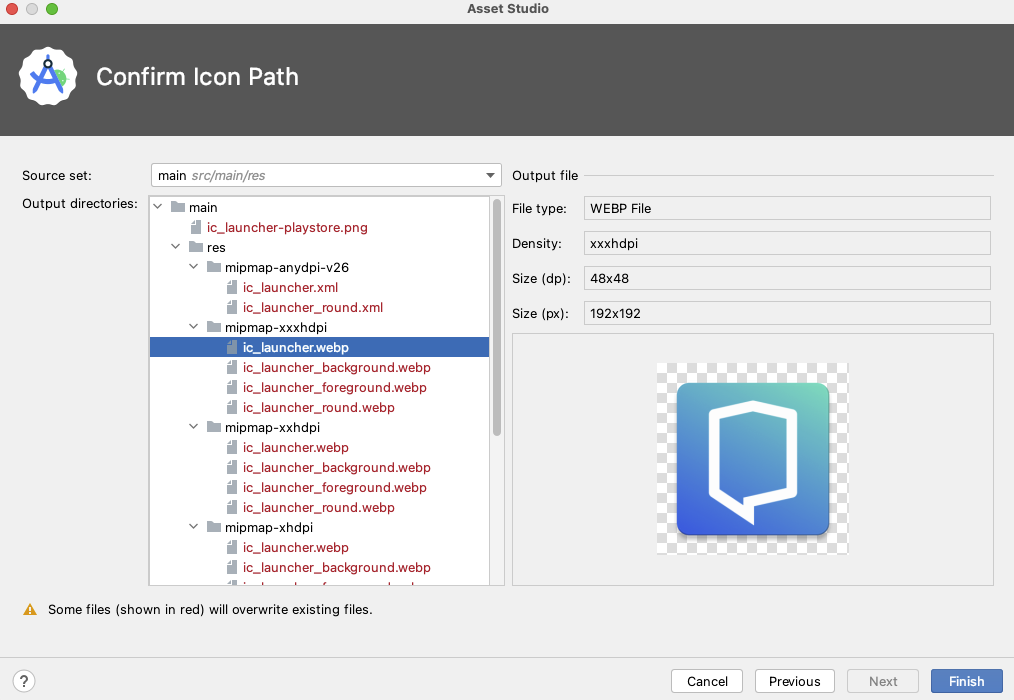Select ic_launcher_foreground.webp under mipmap-xxxhdpi
Screen dimensions: 1014x700
[334, 387]
